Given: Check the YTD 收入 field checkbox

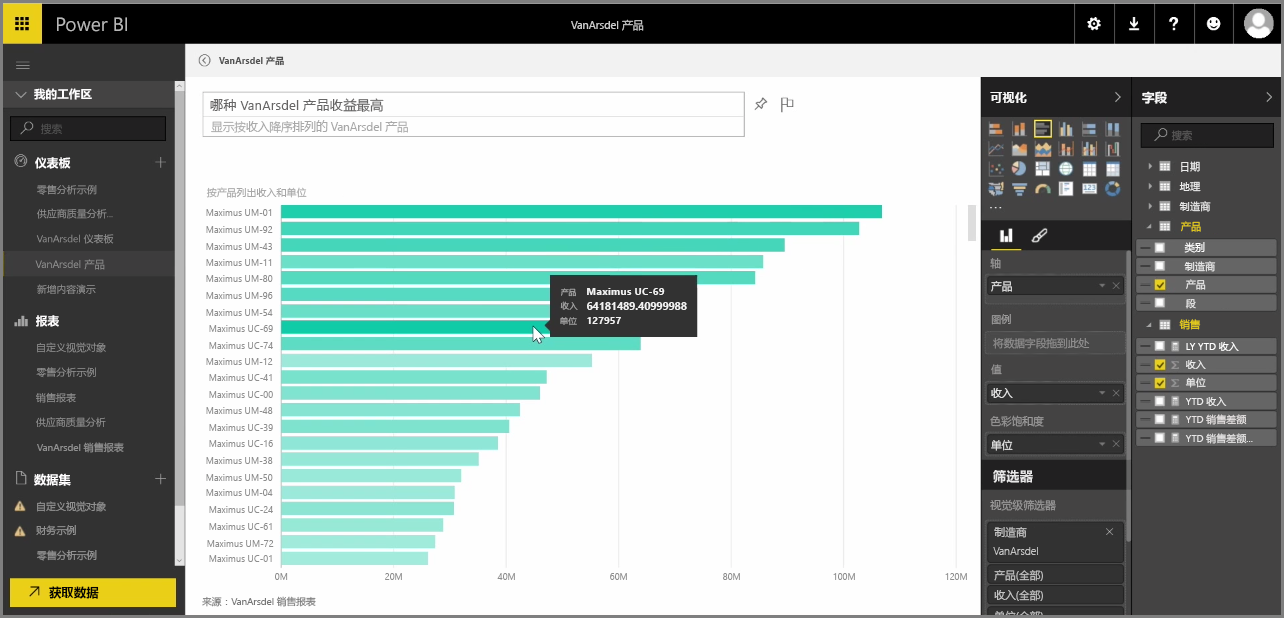Looking at the screenshot, I should pos(1160,401).
